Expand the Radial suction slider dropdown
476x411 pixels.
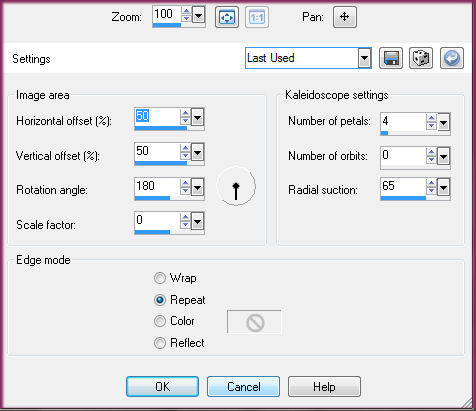coord(444,187)
